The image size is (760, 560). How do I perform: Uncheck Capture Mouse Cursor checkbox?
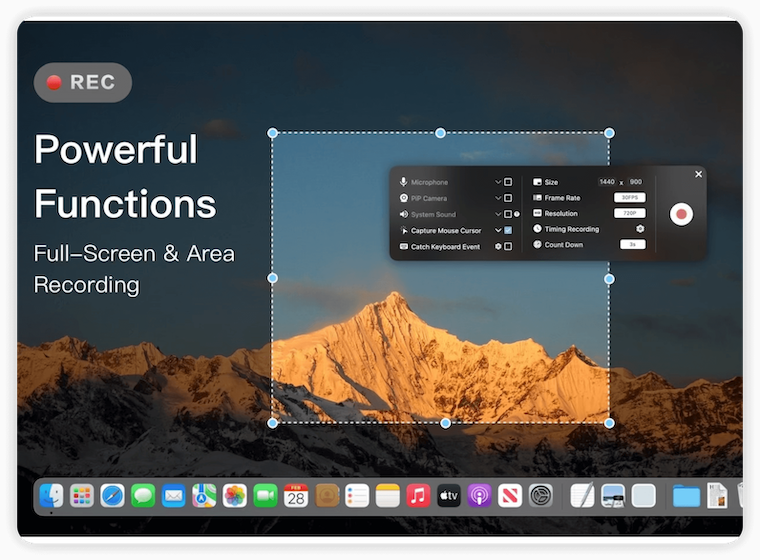(508, 230)
